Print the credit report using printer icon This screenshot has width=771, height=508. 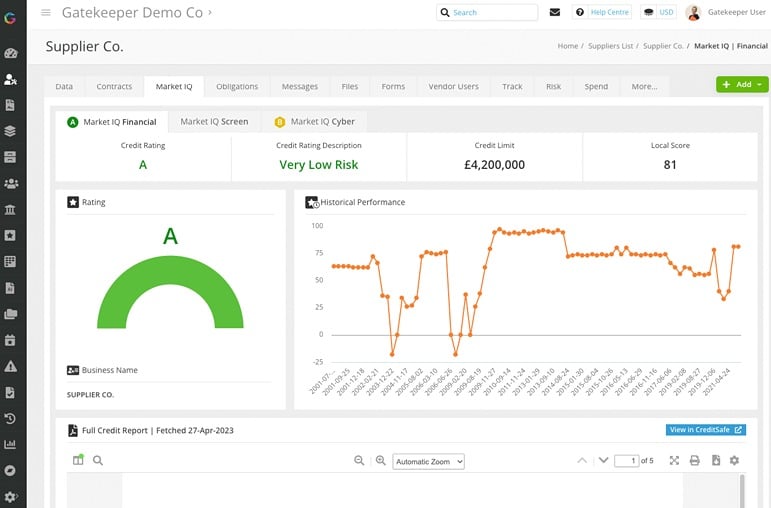tap(695, 461)
